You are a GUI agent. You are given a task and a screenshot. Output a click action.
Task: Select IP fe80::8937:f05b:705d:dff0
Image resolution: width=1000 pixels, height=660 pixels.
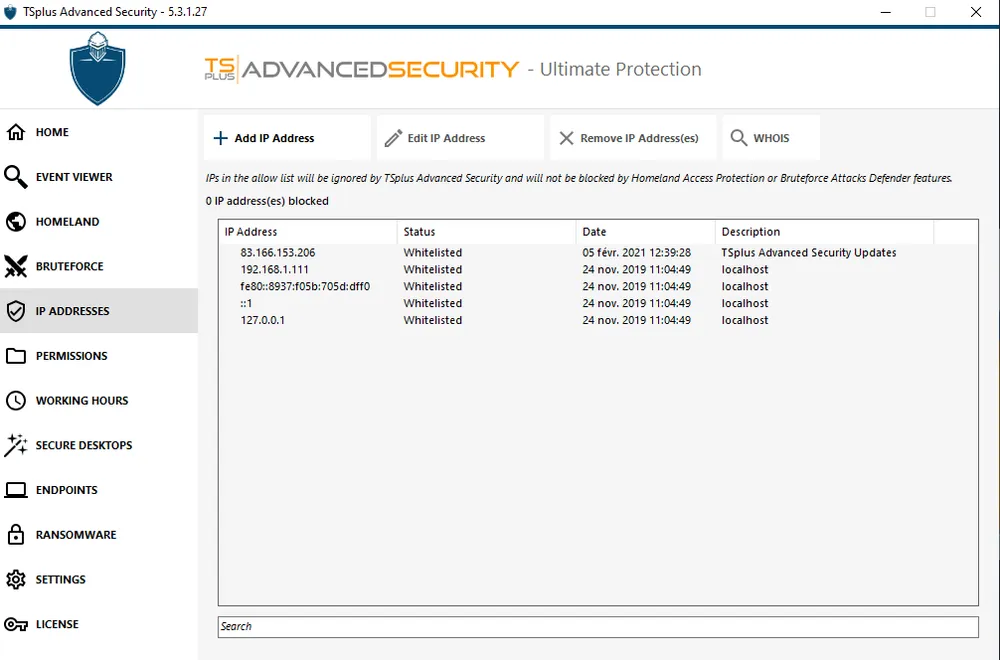click(305, 286)
